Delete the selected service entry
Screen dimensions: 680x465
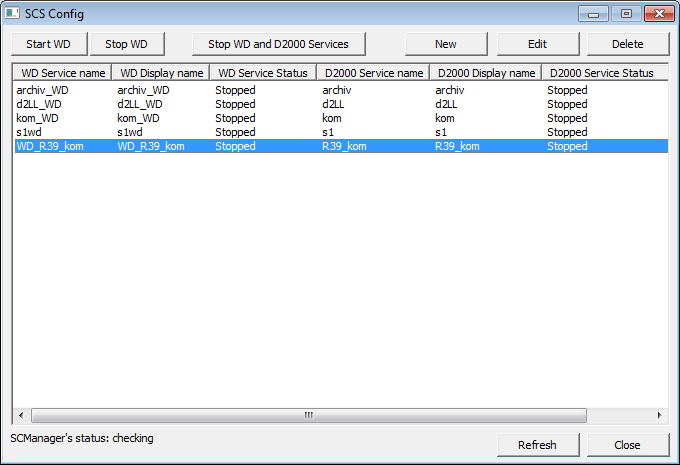tap(628, 44)
